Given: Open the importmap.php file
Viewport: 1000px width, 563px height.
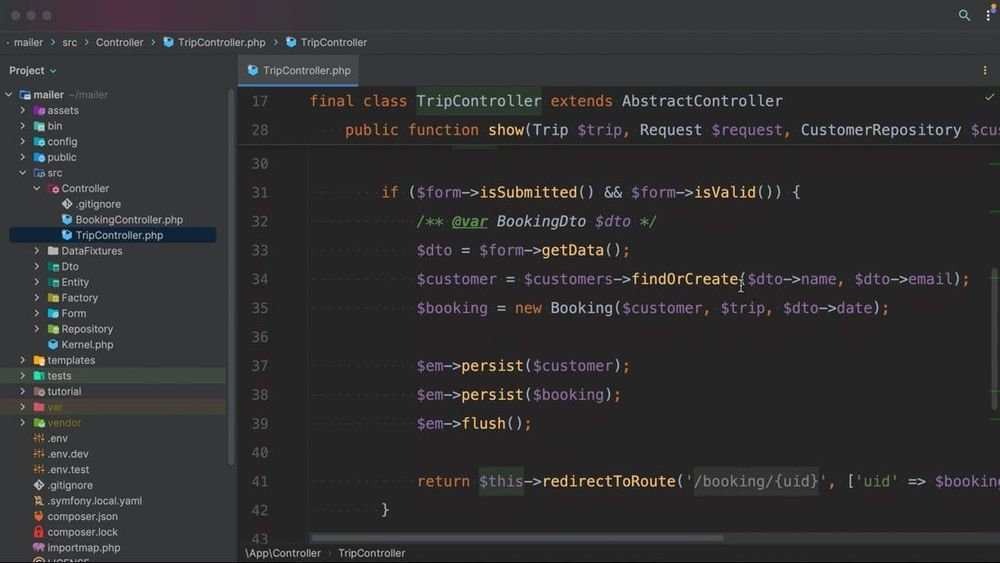Looking at the screenshot, I should (84, 548).
